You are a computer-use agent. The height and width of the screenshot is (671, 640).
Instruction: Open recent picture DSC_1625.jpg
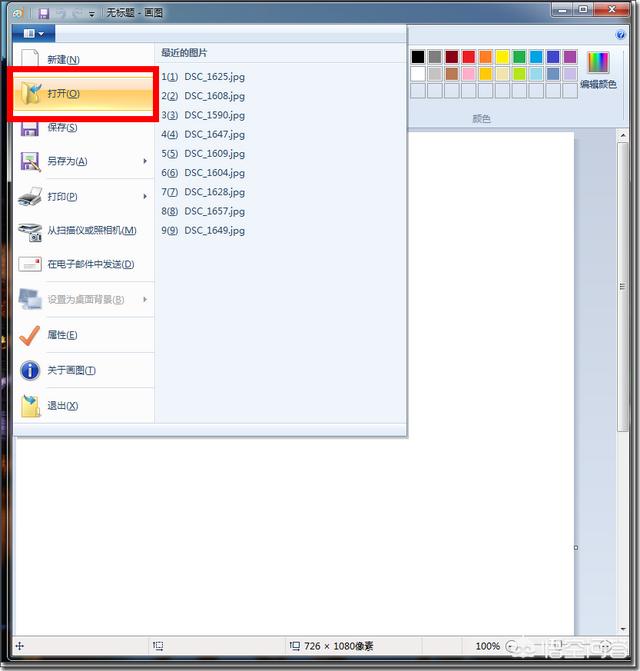click(214, 77)
